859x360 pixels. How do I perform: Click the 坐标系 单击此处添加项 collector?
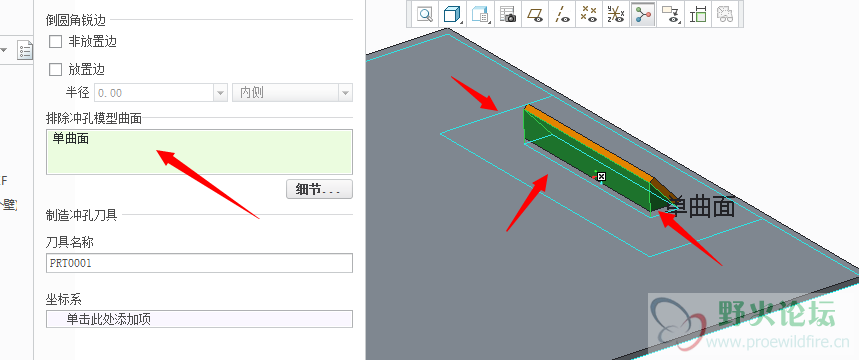(199, 319)
